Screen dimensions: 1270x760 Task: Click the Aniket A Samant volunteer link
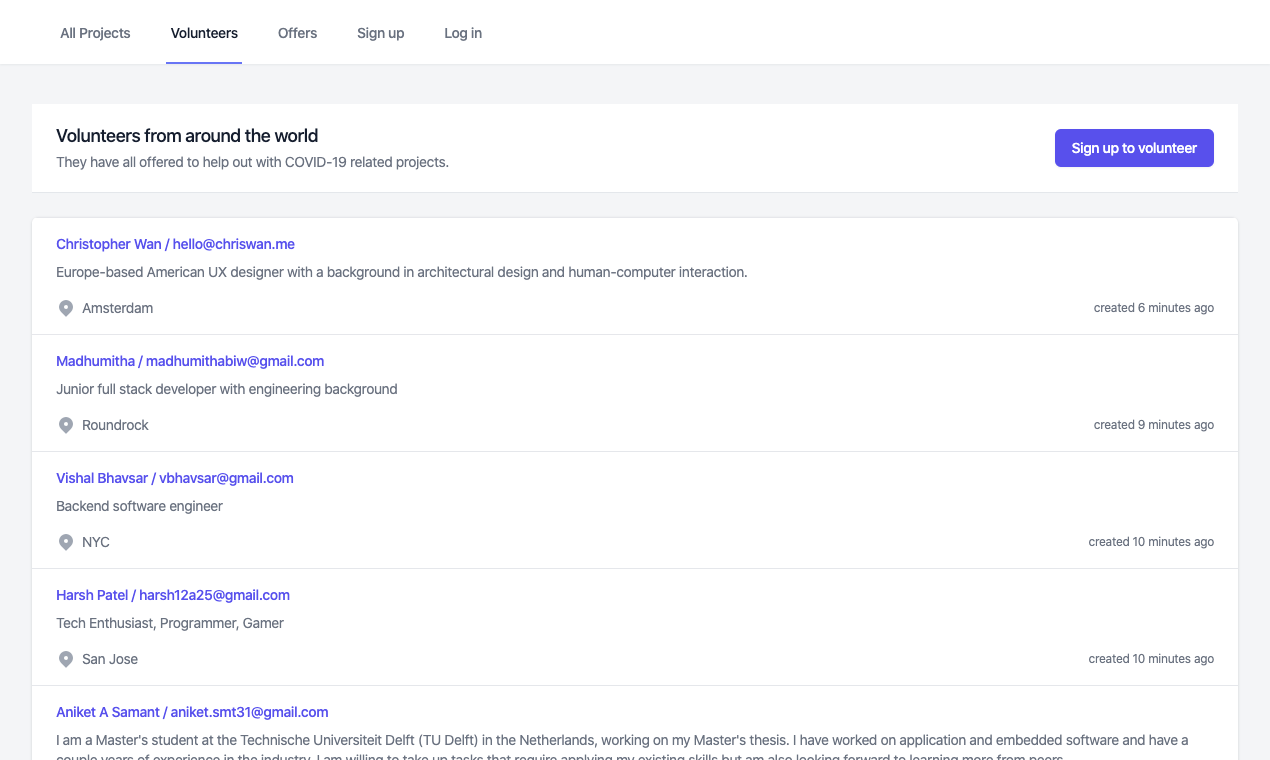click(192, 712)
